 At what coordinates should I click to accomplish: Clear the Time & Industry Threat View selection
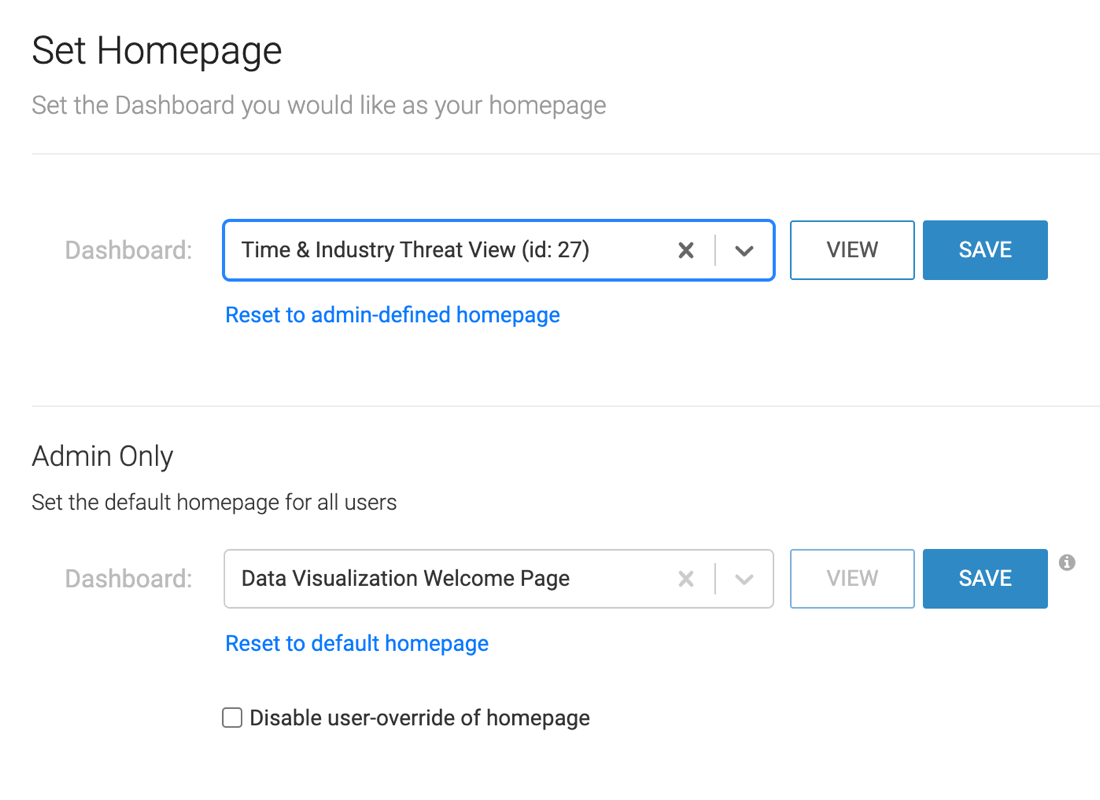[x=686, y=250]
